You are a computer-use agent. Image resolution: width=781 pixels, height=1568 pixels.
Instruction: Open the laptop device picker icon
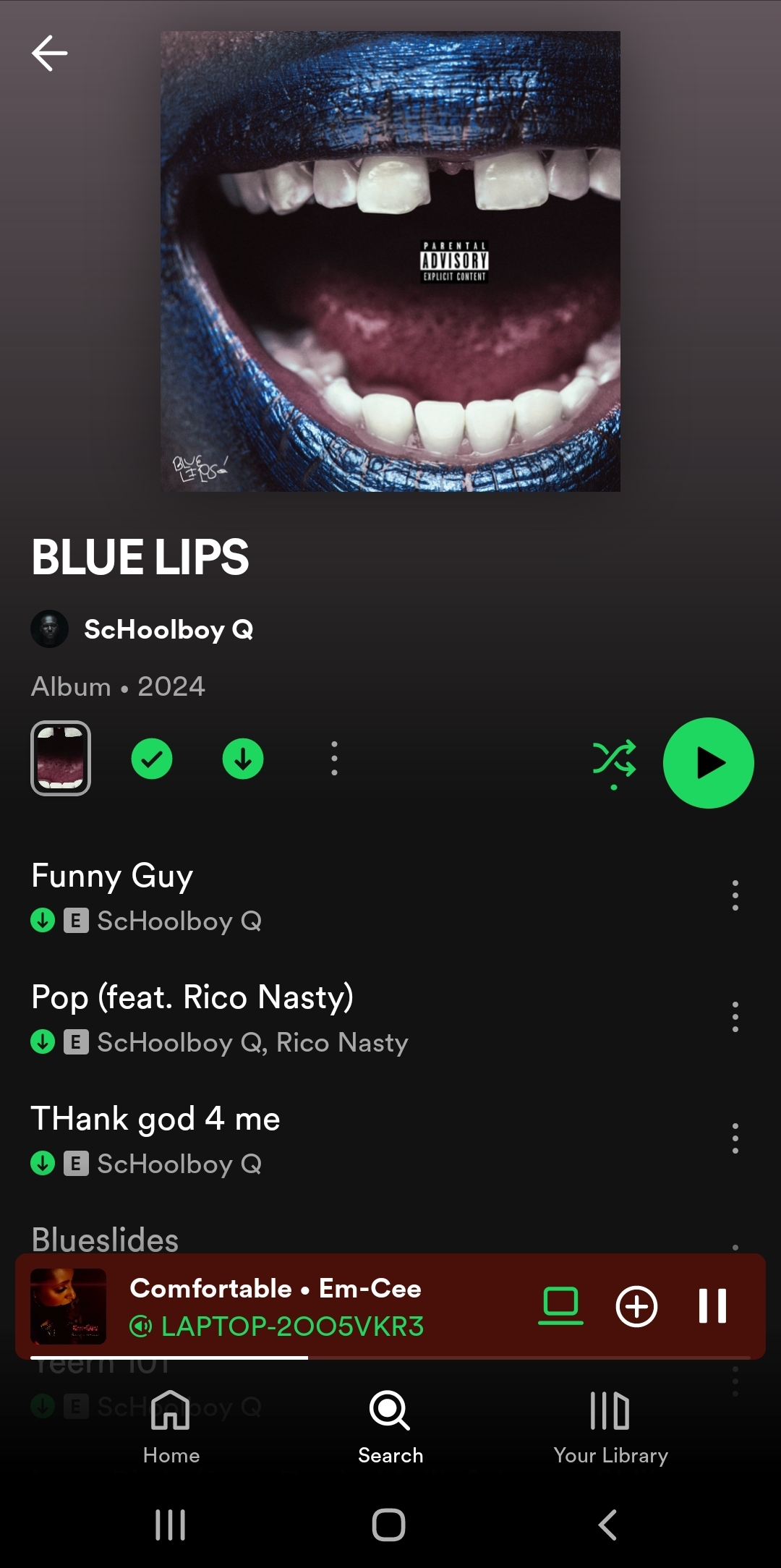[560, 1306]
